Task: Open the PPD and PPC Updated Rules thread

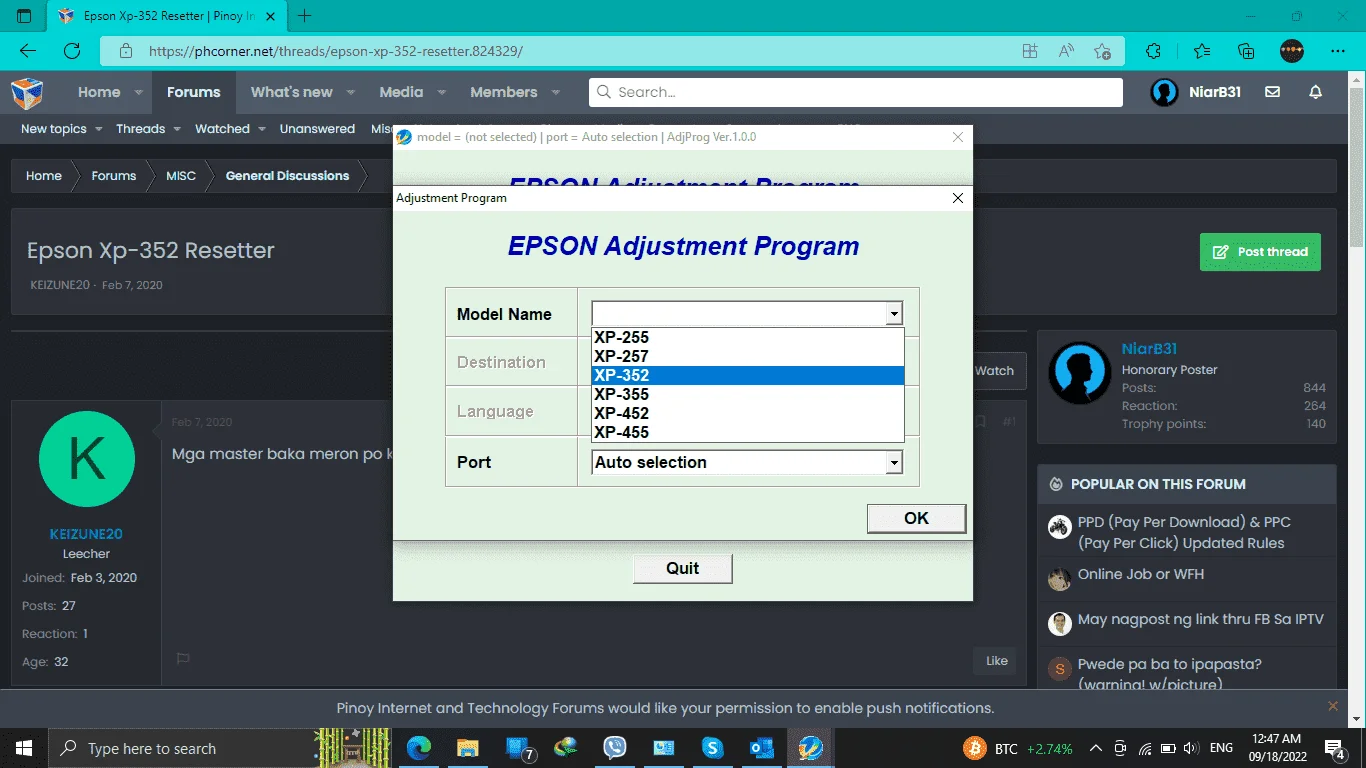Action: pos(1184,533)
